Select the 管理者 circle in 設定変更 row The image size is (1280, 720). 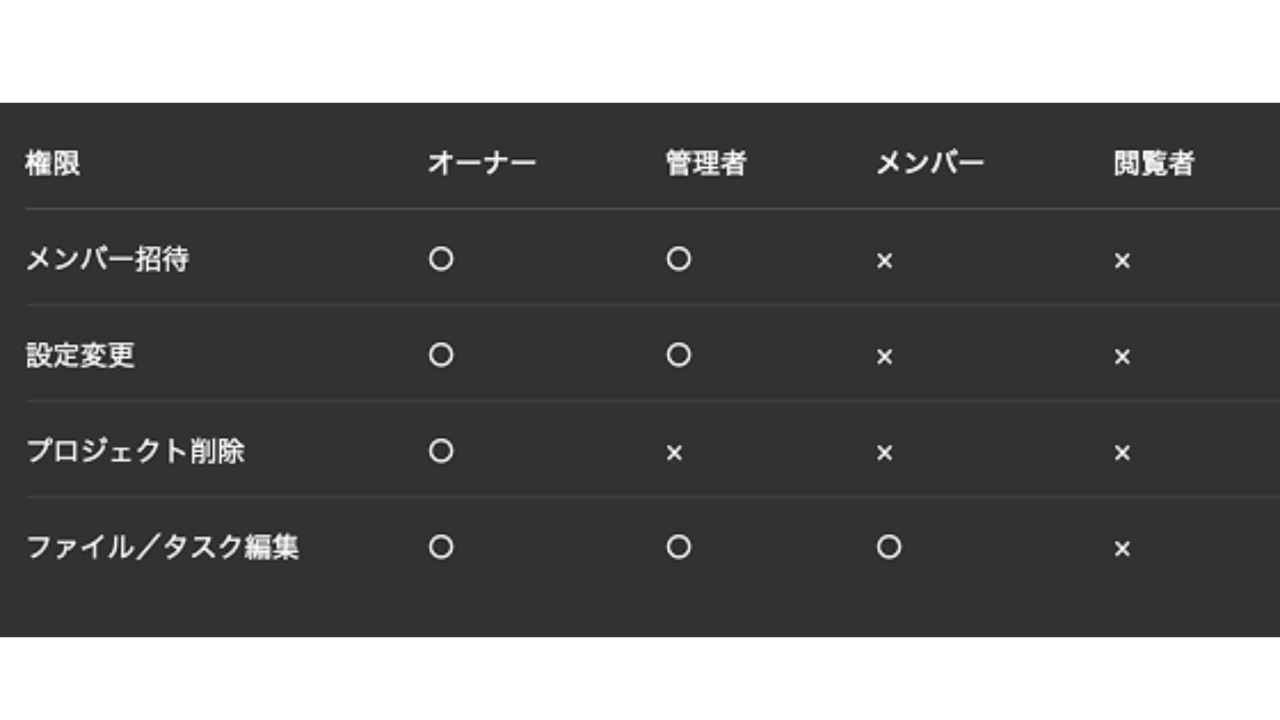[x=678, y=356]
